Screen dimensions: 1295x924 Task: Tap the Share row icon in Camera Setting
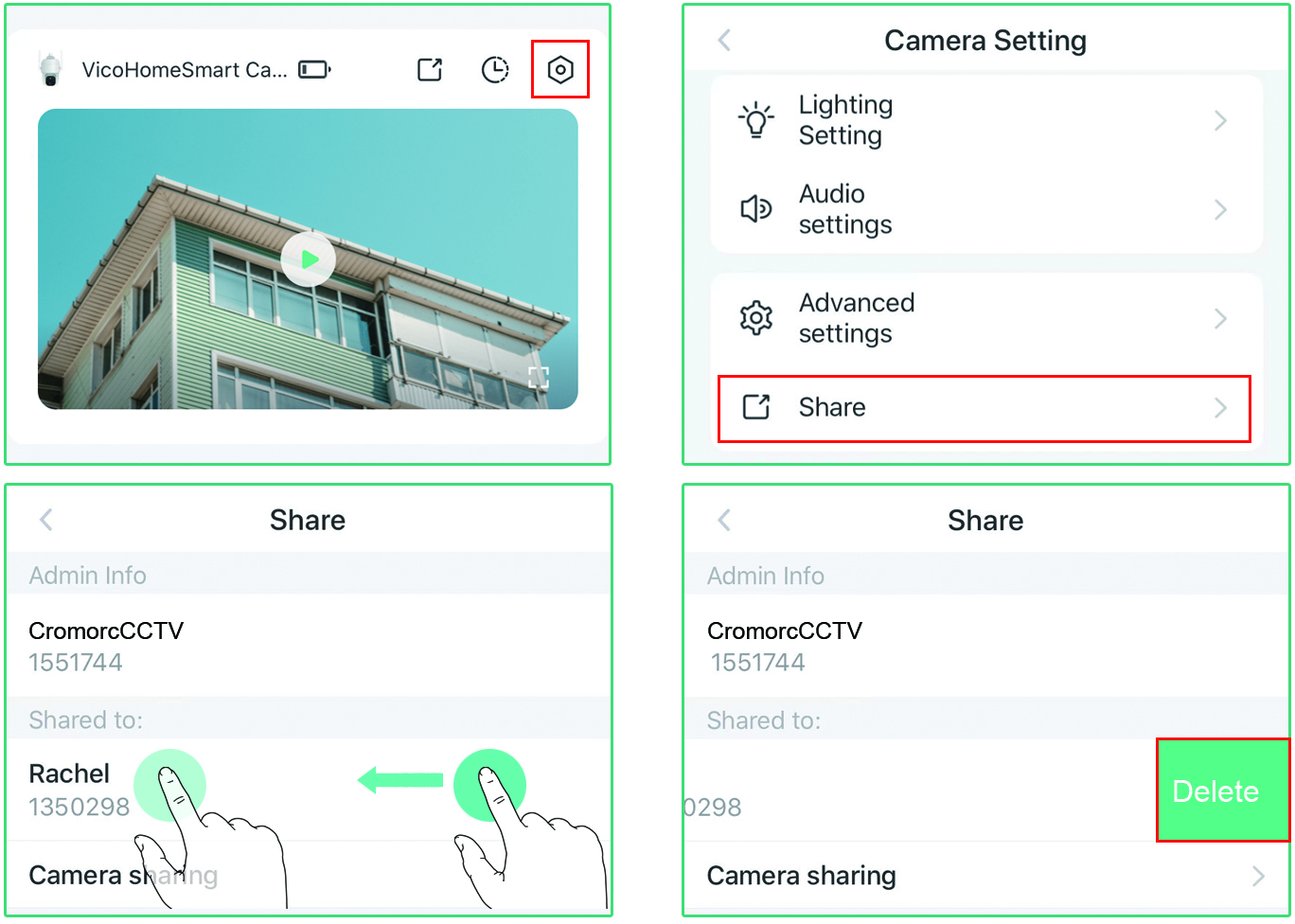pos(755,407)
